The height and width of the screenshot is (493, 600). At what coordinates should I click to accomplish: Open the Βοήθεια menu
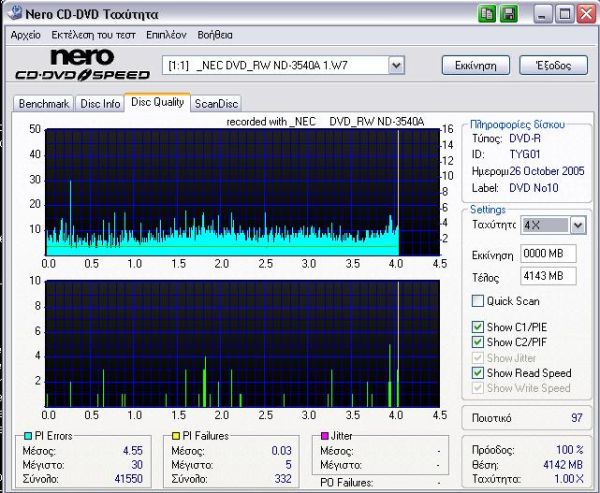click(215, 35)
